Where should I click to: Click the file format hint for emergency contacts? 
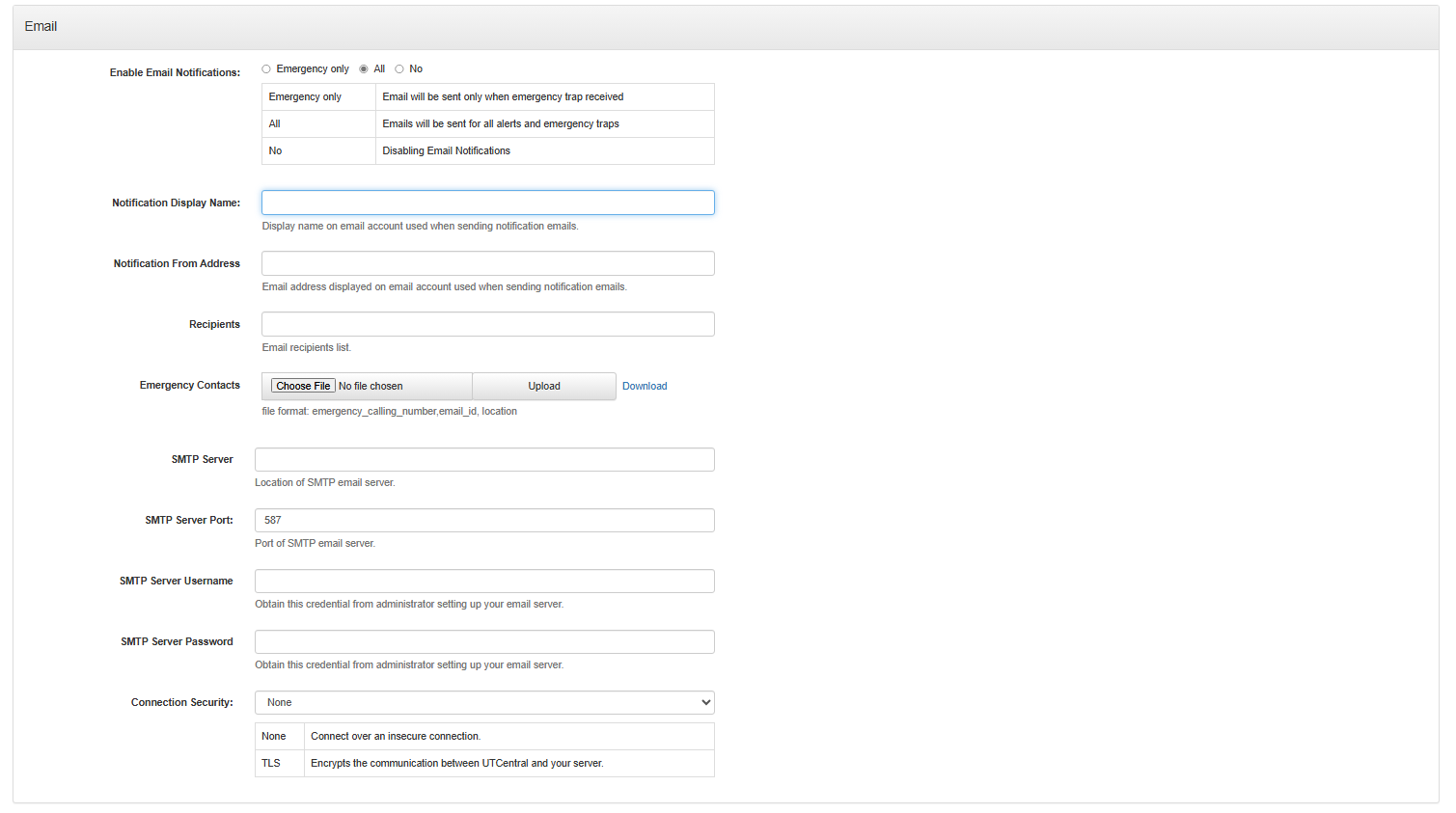click(x=390, y=412)
